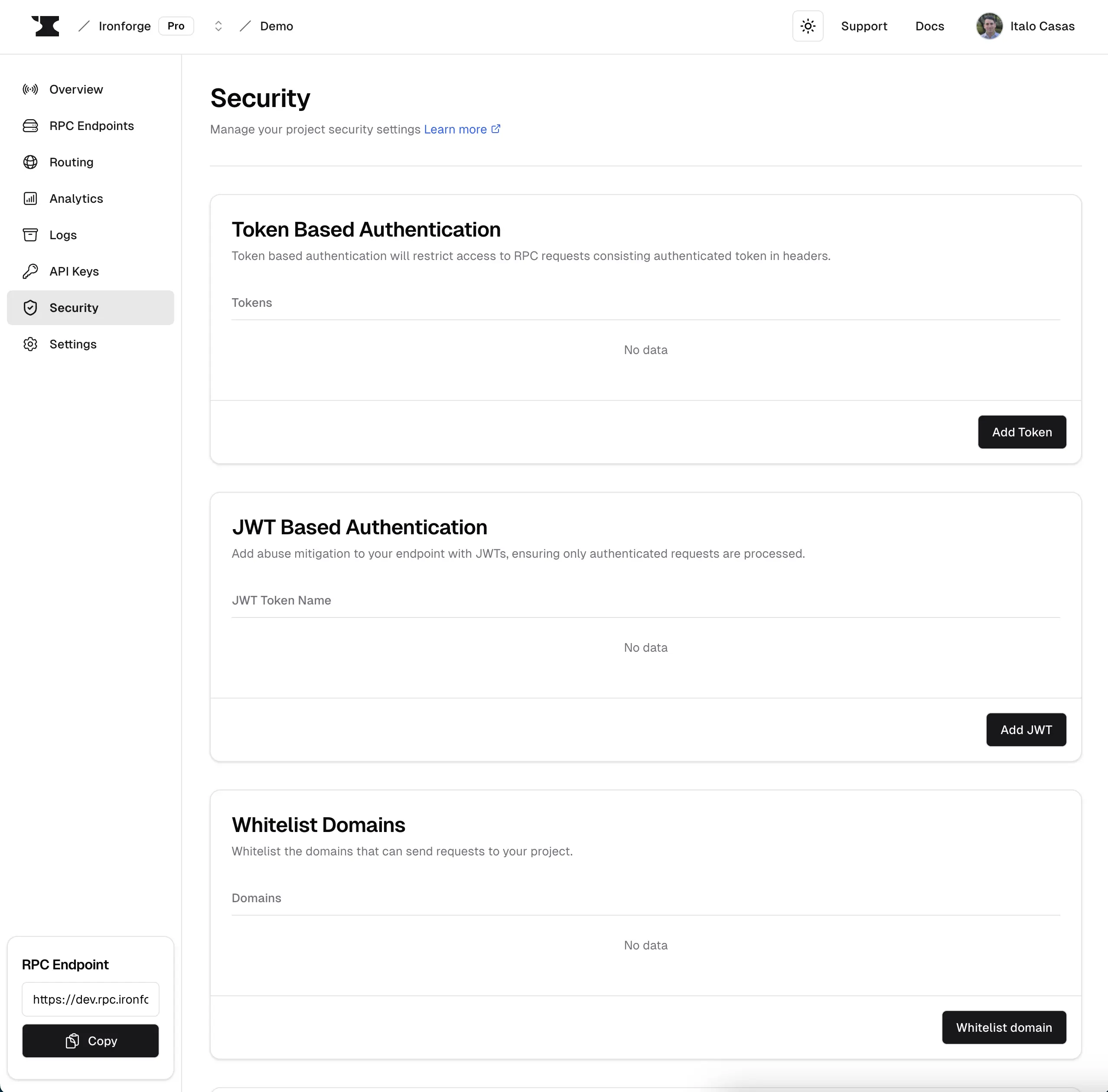Screen dimensions: 1108x1092
Task: Toggle the light/dark theme sun icon
Action: (x=808, y=26)
